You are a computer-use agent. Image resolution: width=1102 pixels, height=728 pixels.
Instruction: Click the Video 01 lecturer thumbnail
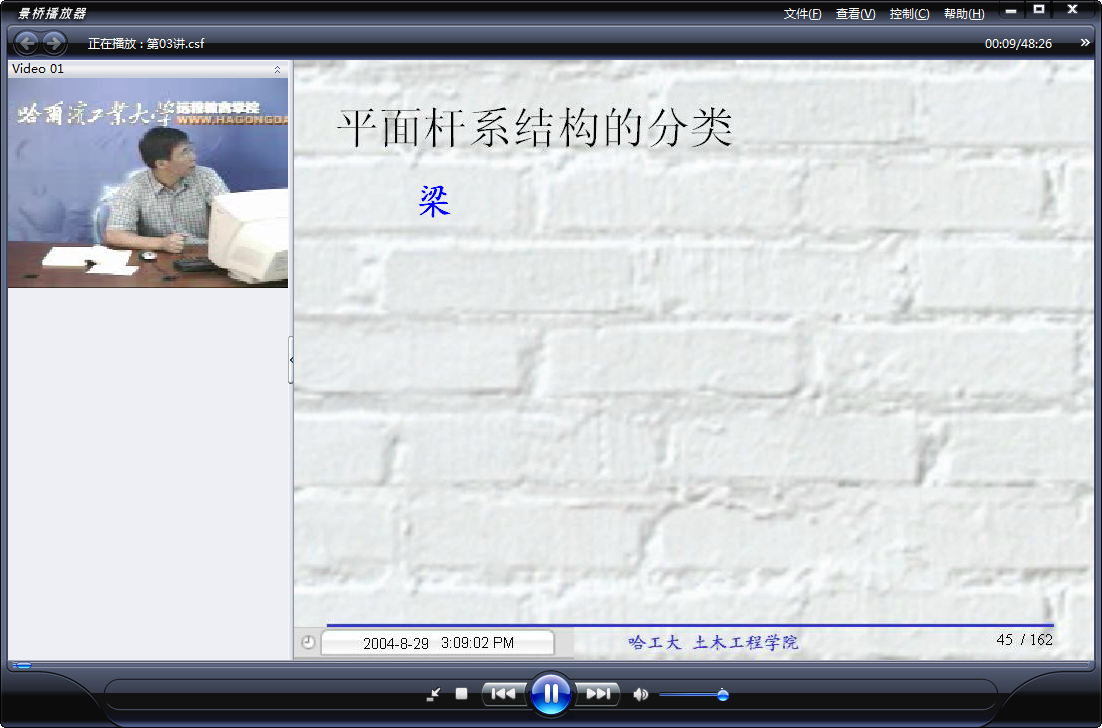(148, 183)
